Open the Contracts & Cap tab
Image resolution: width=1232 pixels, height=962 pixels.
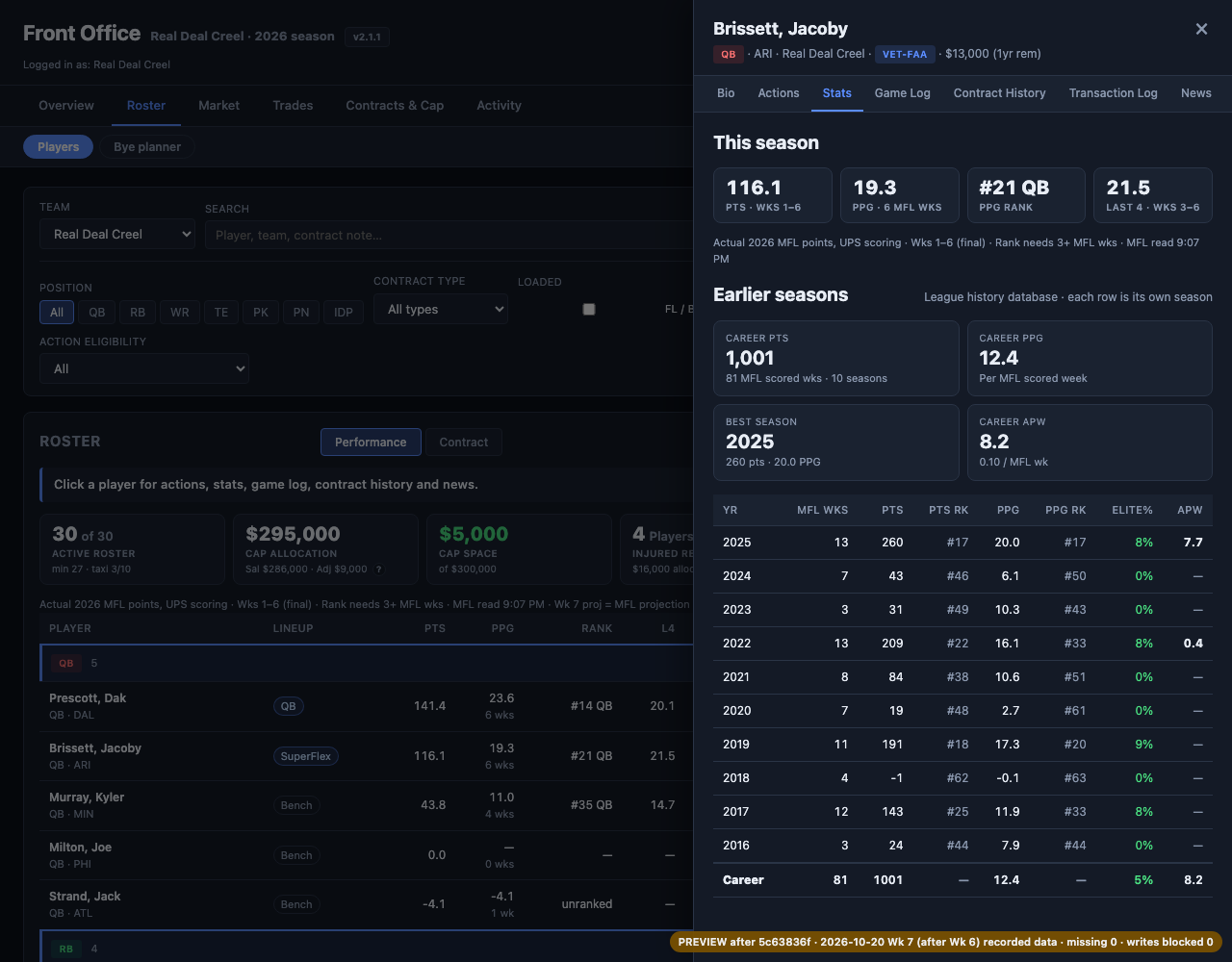[395, 106]
